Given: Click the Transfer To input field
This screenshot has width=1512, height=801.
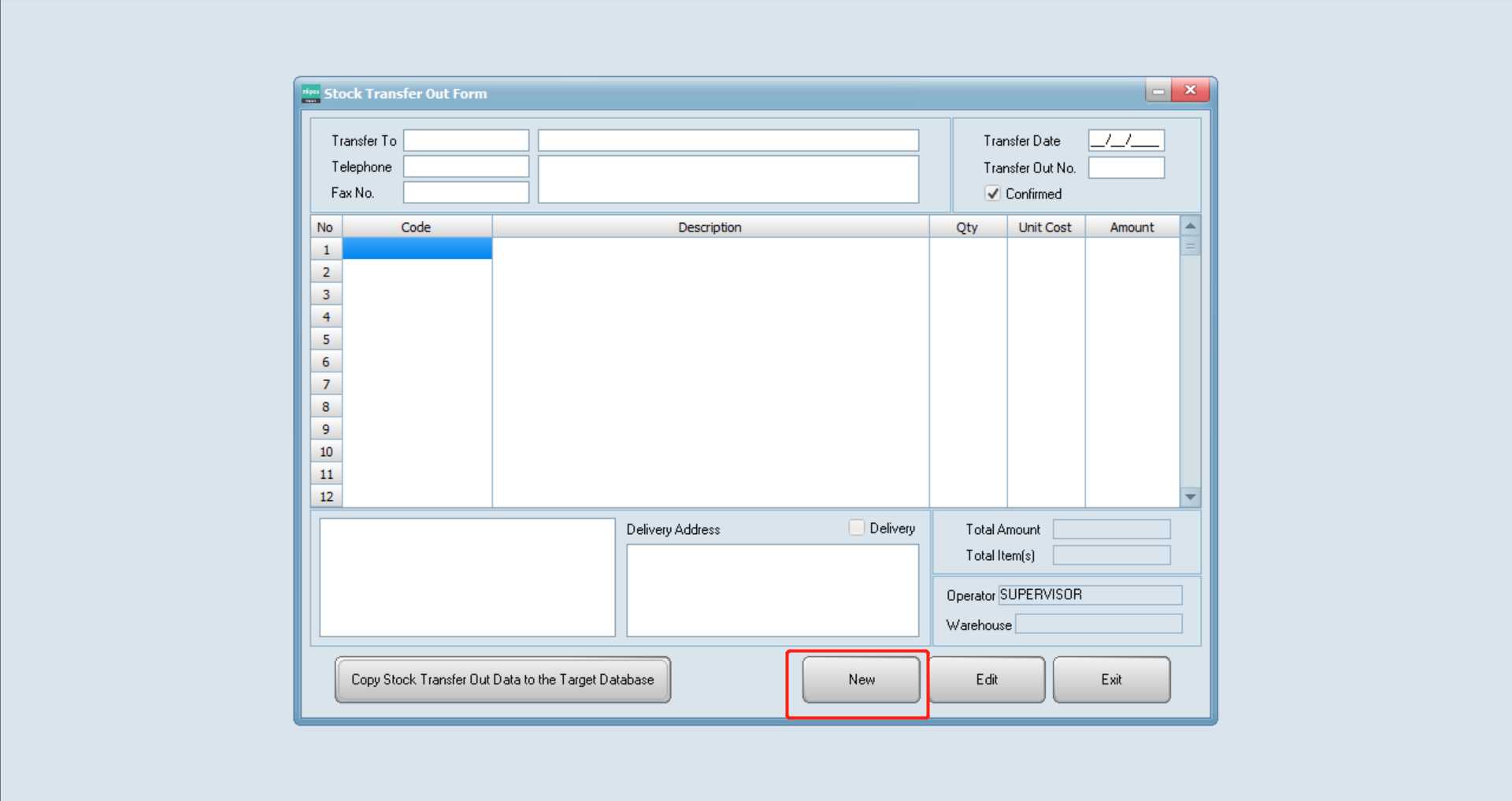Looking at the screenshot, I should (465, 140).
